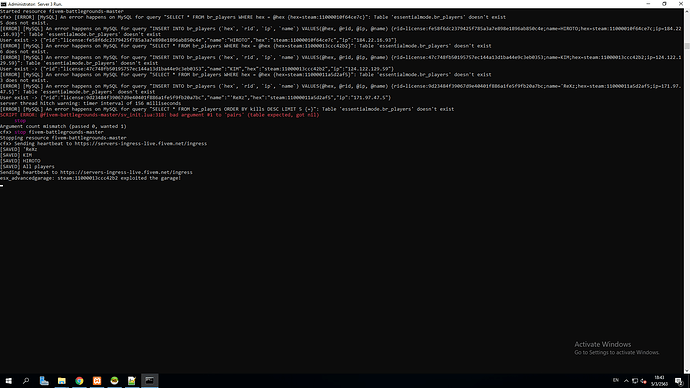Open taskbar clock and date

[659, 381]
